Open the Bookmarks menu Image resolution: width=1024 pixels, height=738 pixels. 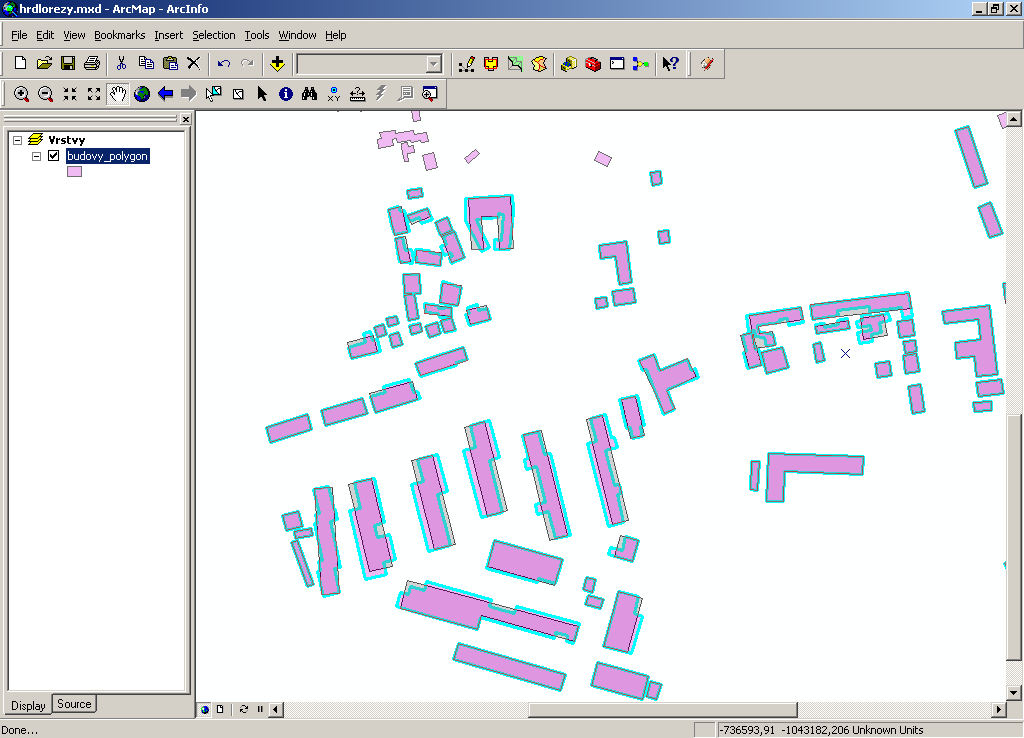coord(120,35)
